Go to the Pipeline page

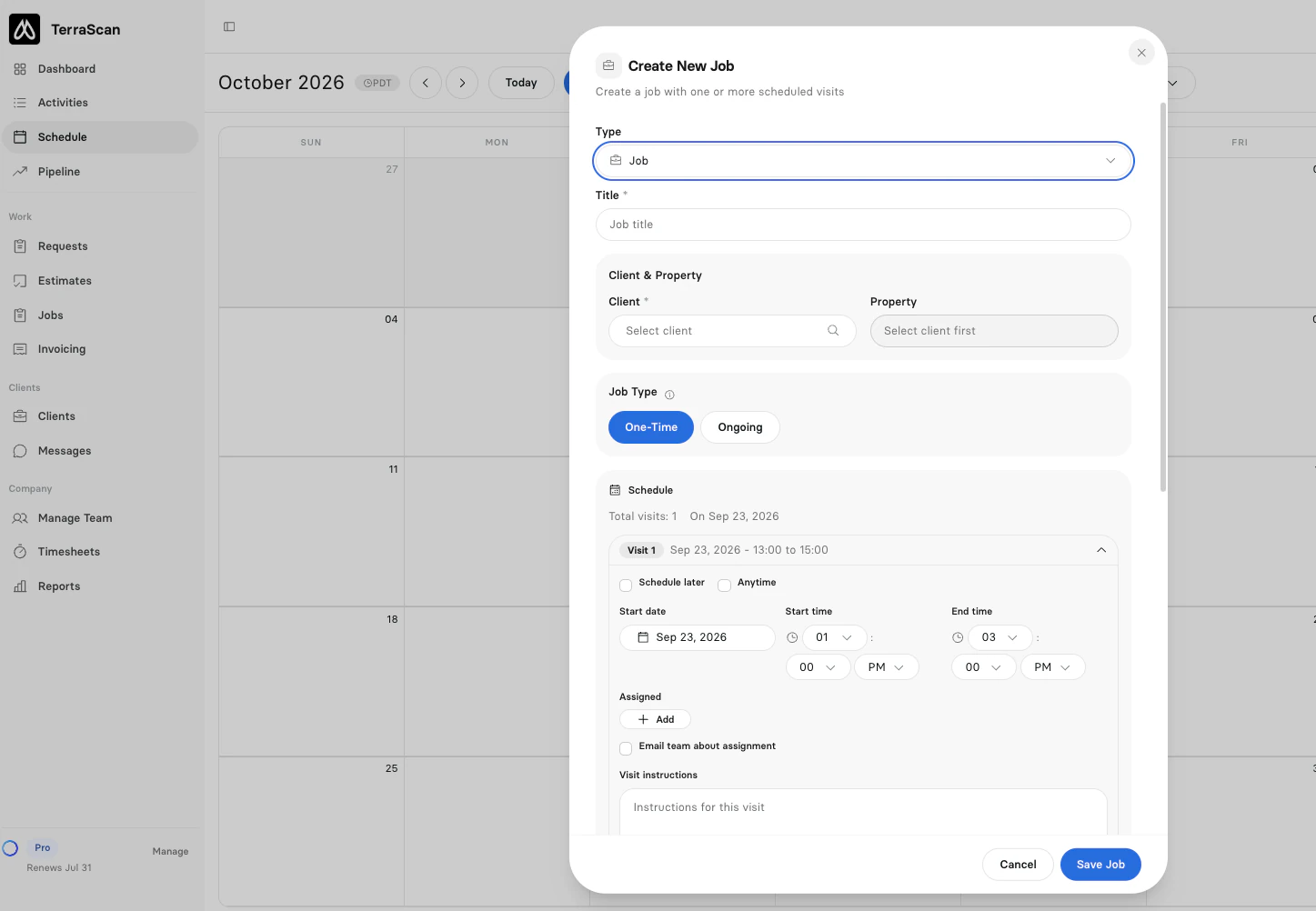[x=99, y=172]
